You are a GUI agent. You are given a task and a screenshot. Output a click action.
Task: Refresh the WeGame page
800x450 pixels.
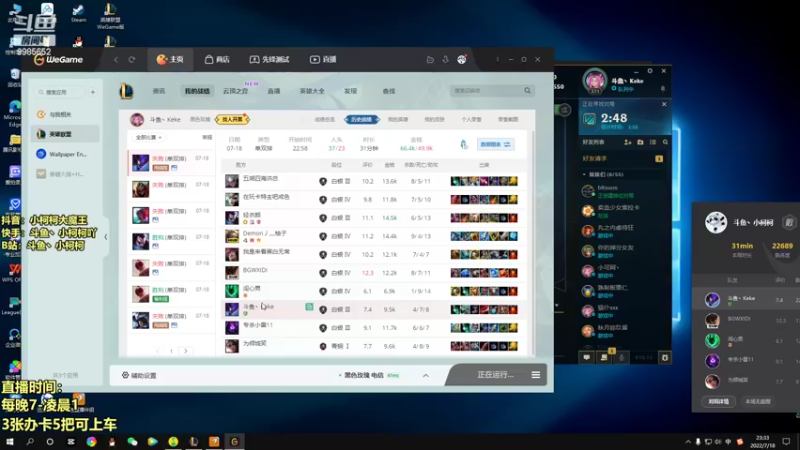[x=132, y=60]
